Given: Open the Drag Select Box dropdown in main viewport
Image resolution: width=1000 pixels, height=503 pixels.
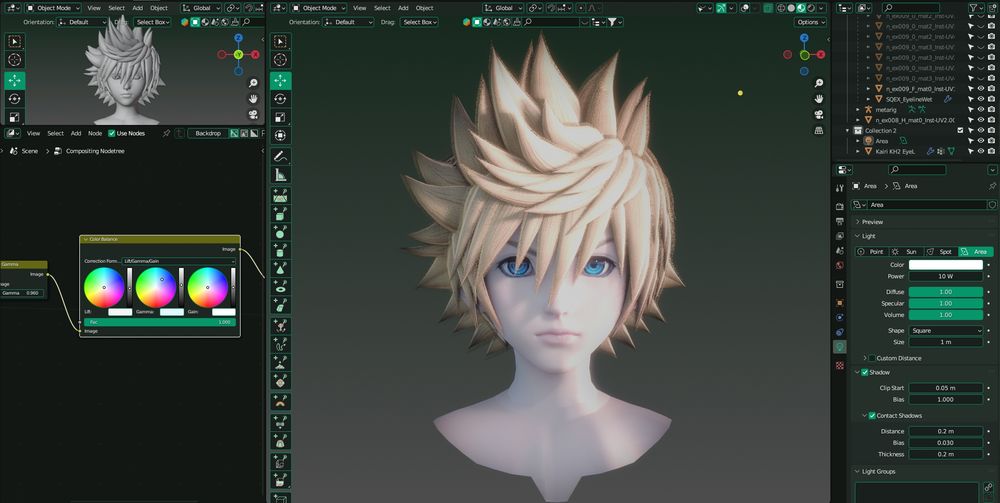Looking at the screenshot, I should point(419,22).
